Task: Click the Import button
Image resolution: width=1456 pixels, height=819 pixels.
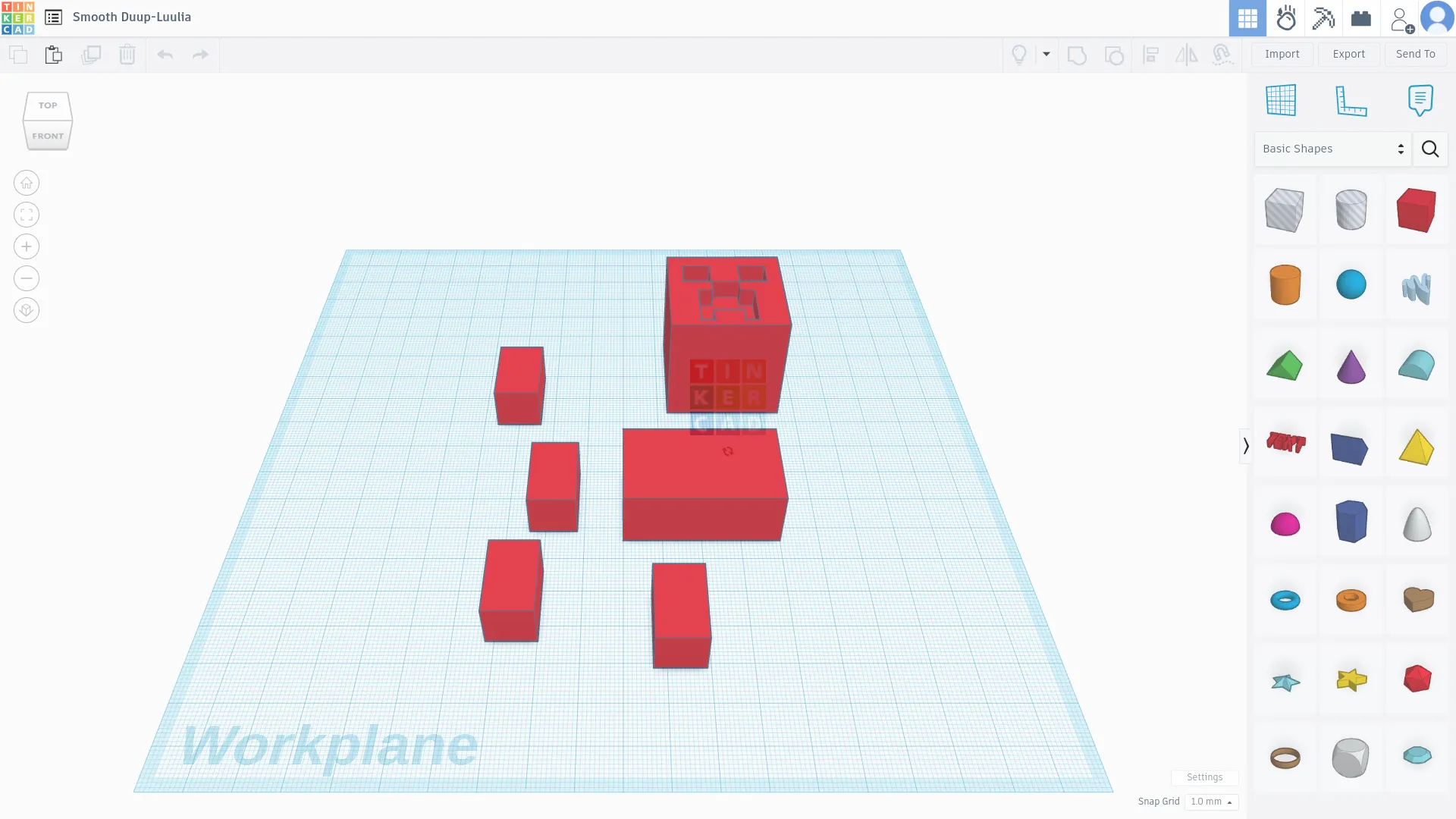Action: coord(1282,54)
